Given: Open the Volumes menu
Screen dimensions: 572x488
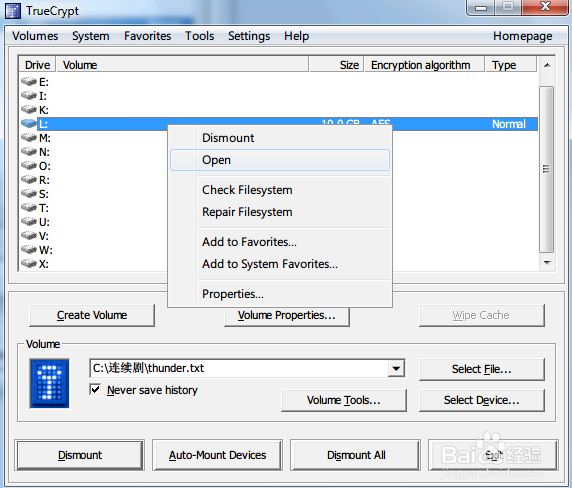Looking at the screenshot, I should pos(35,36).
